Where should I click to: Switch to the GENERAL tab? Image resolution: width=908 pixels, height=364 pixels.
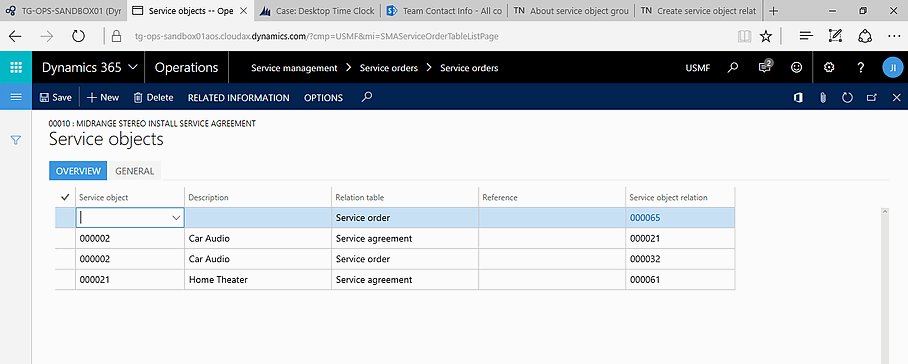click(134, 171)
